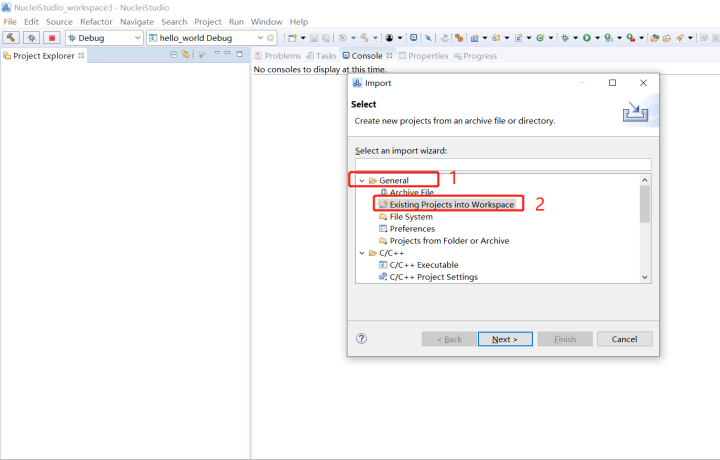The height and width of the screenshot is (460, 720).
Task: Open the Navigate menu
Action: (x=137, y=21)
